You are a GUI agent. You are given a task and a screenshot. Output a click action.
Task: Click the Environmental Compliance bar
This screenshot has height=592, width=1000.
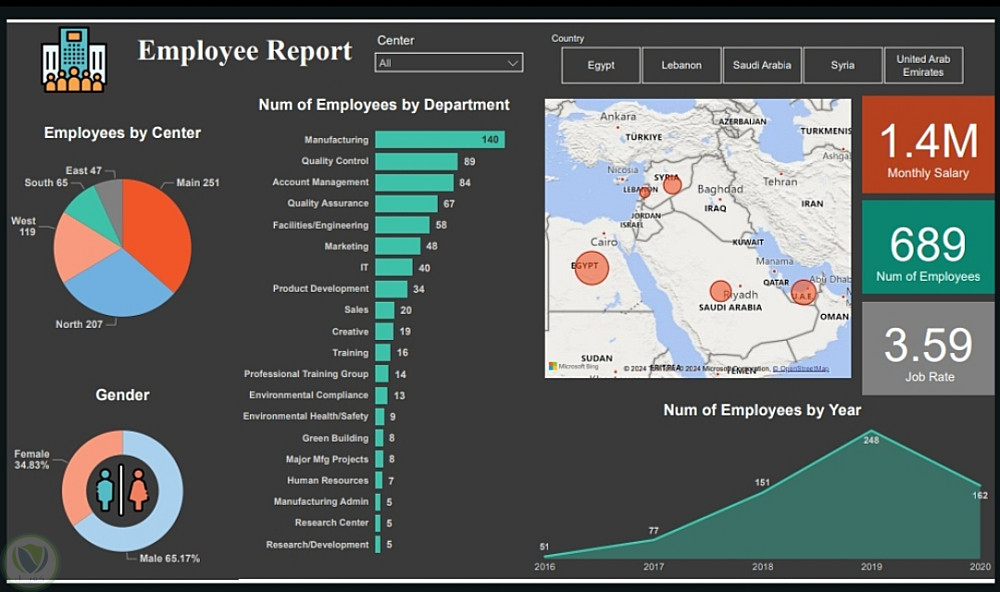pyautogui.click(x=381, y=395)
